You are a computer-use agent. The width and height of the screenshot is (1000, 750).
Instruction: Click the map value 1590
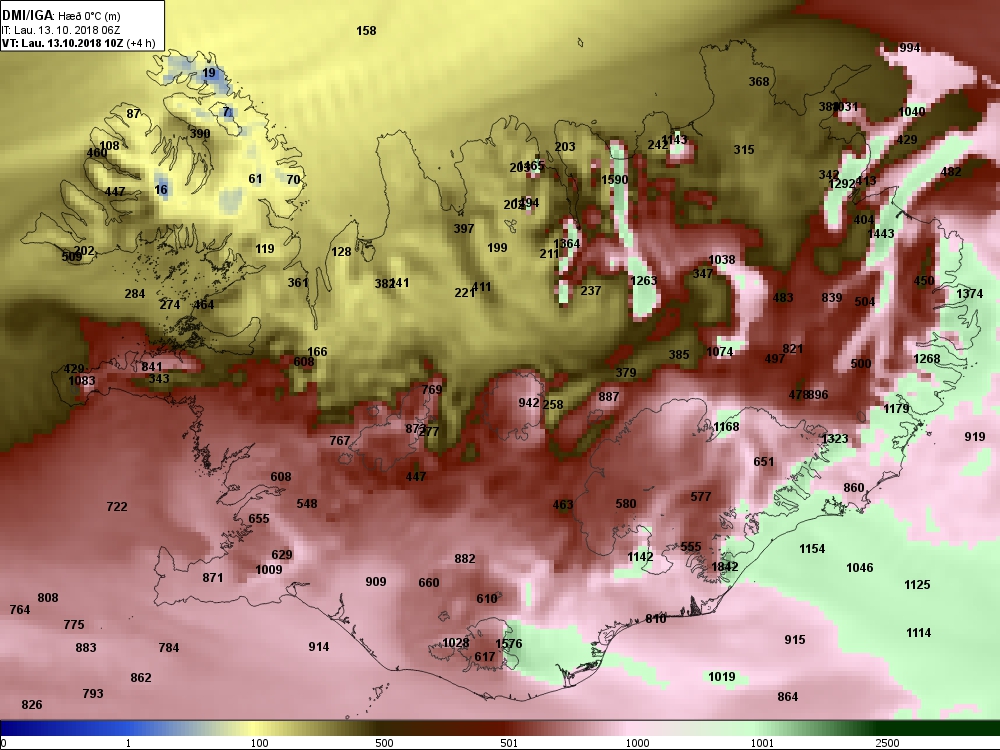point(615,180)
